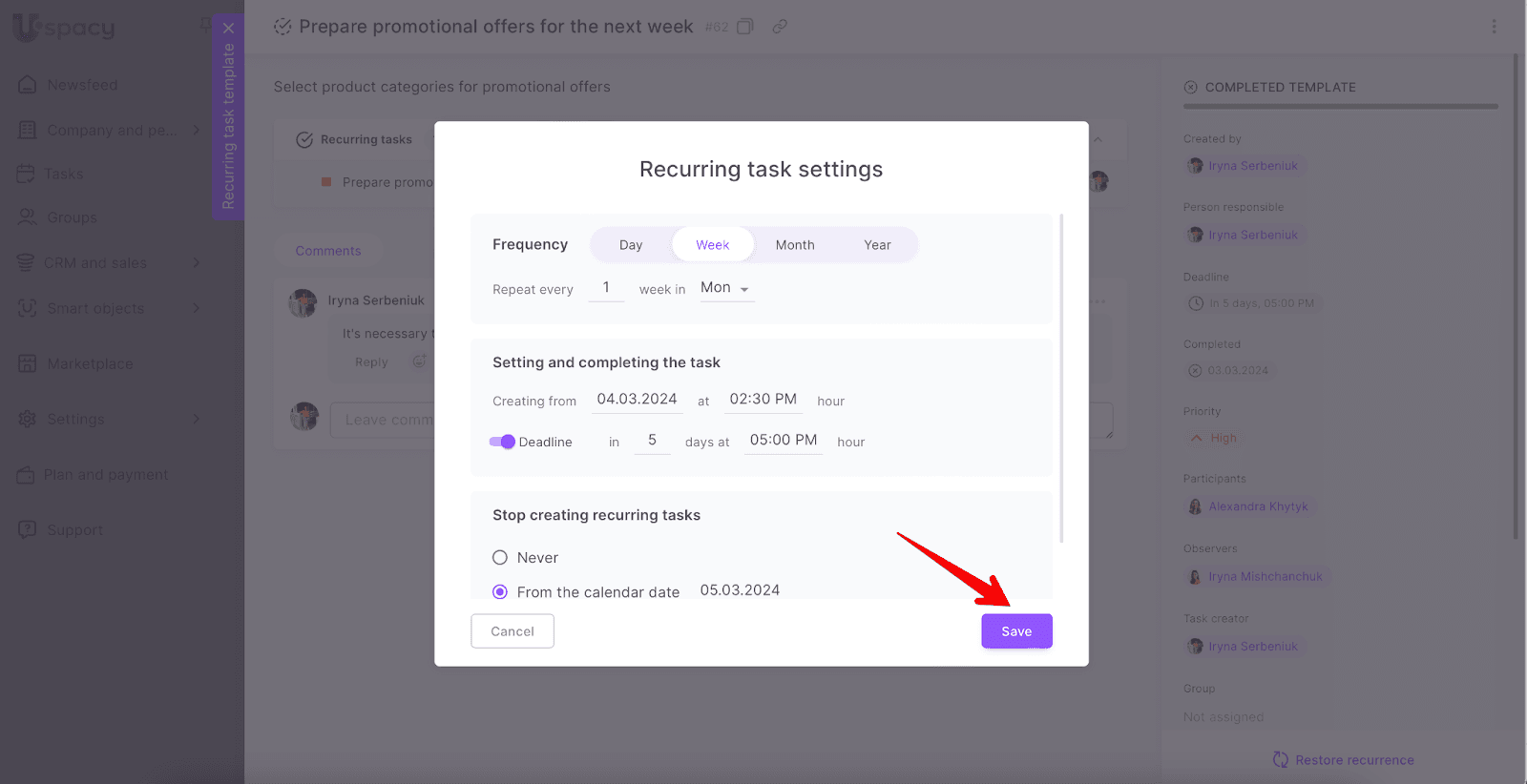
Task: Select From the calendar date option
Action: pyautogui.click(x=500, y=592)
